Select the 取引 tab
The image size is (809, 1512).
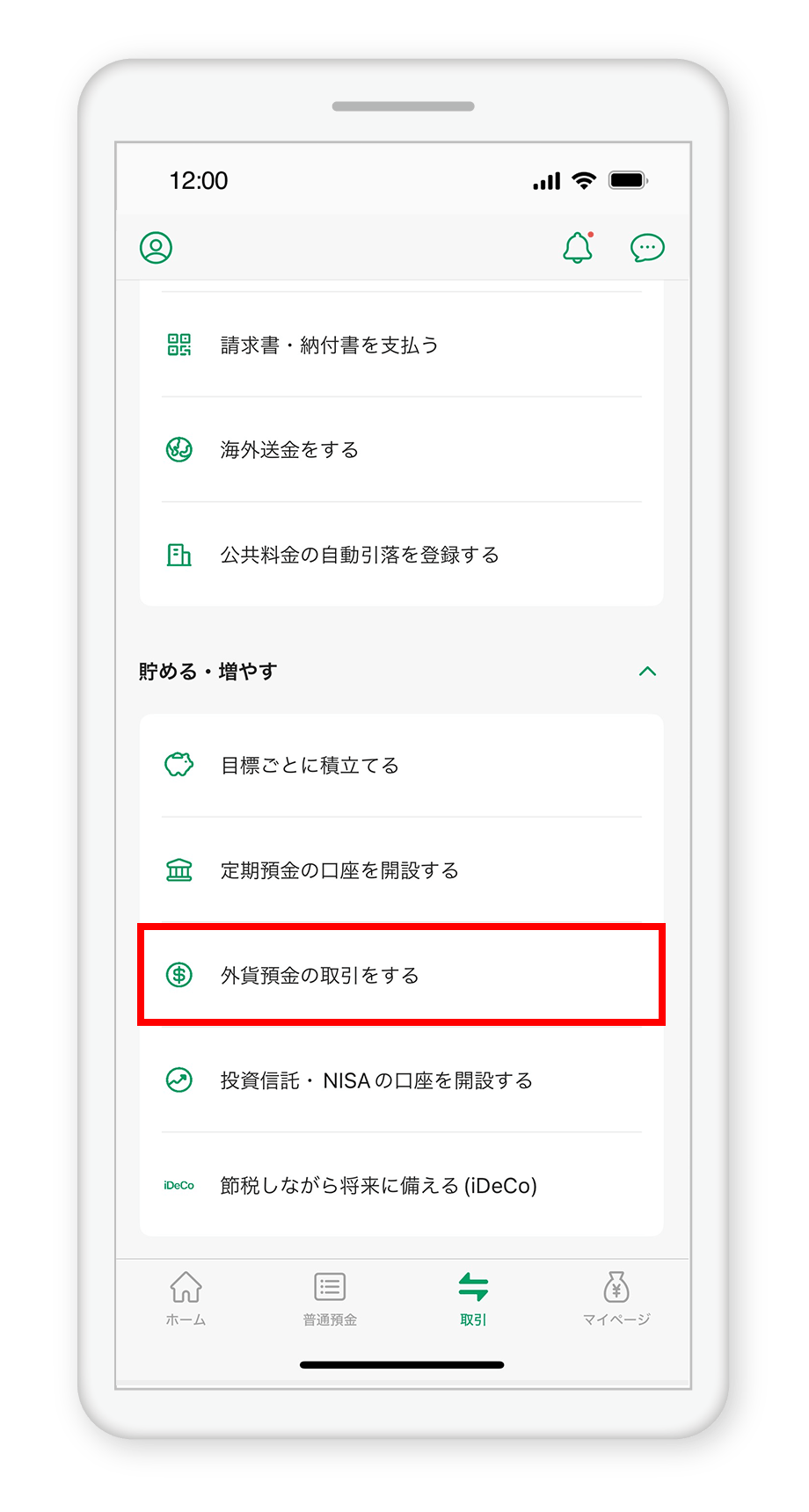coord(473,1298)
